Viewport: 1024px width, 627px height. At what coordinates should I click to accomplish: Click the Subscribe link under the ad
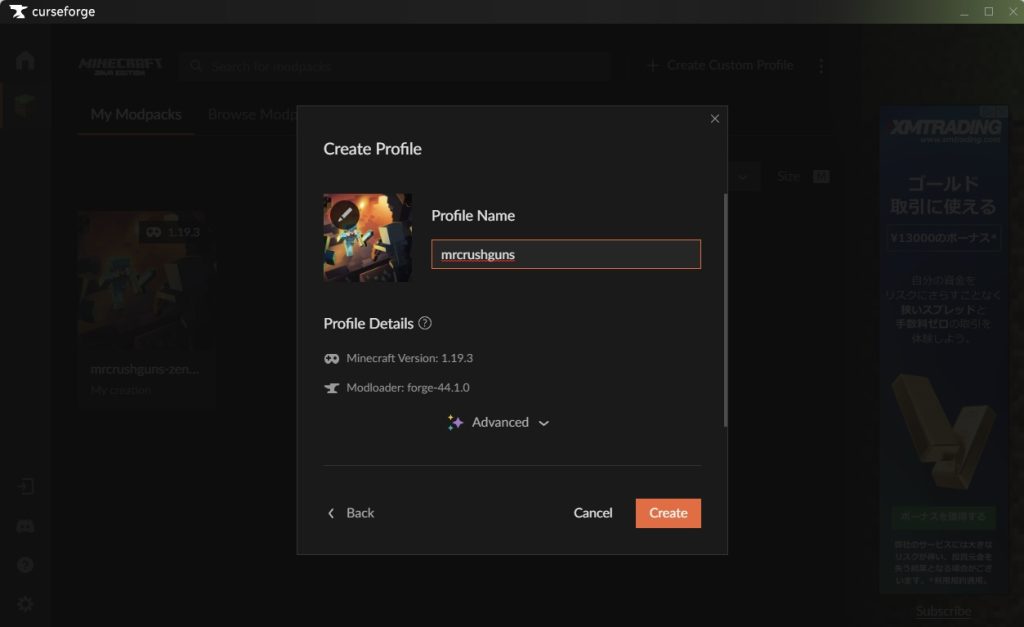pos(943,611)
